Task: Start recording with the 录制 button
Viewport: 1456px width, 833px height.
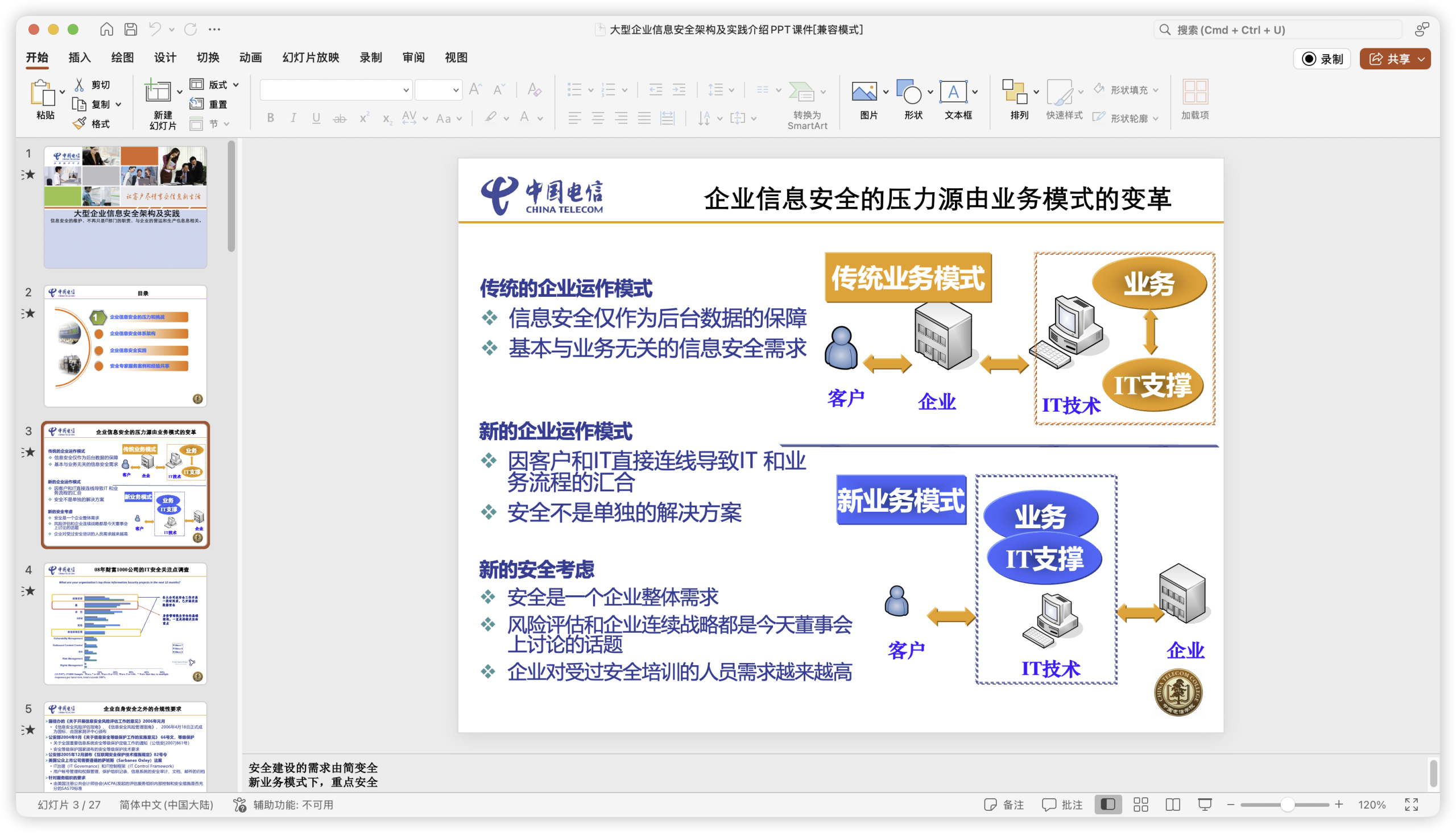Action: click(1322, 59)
